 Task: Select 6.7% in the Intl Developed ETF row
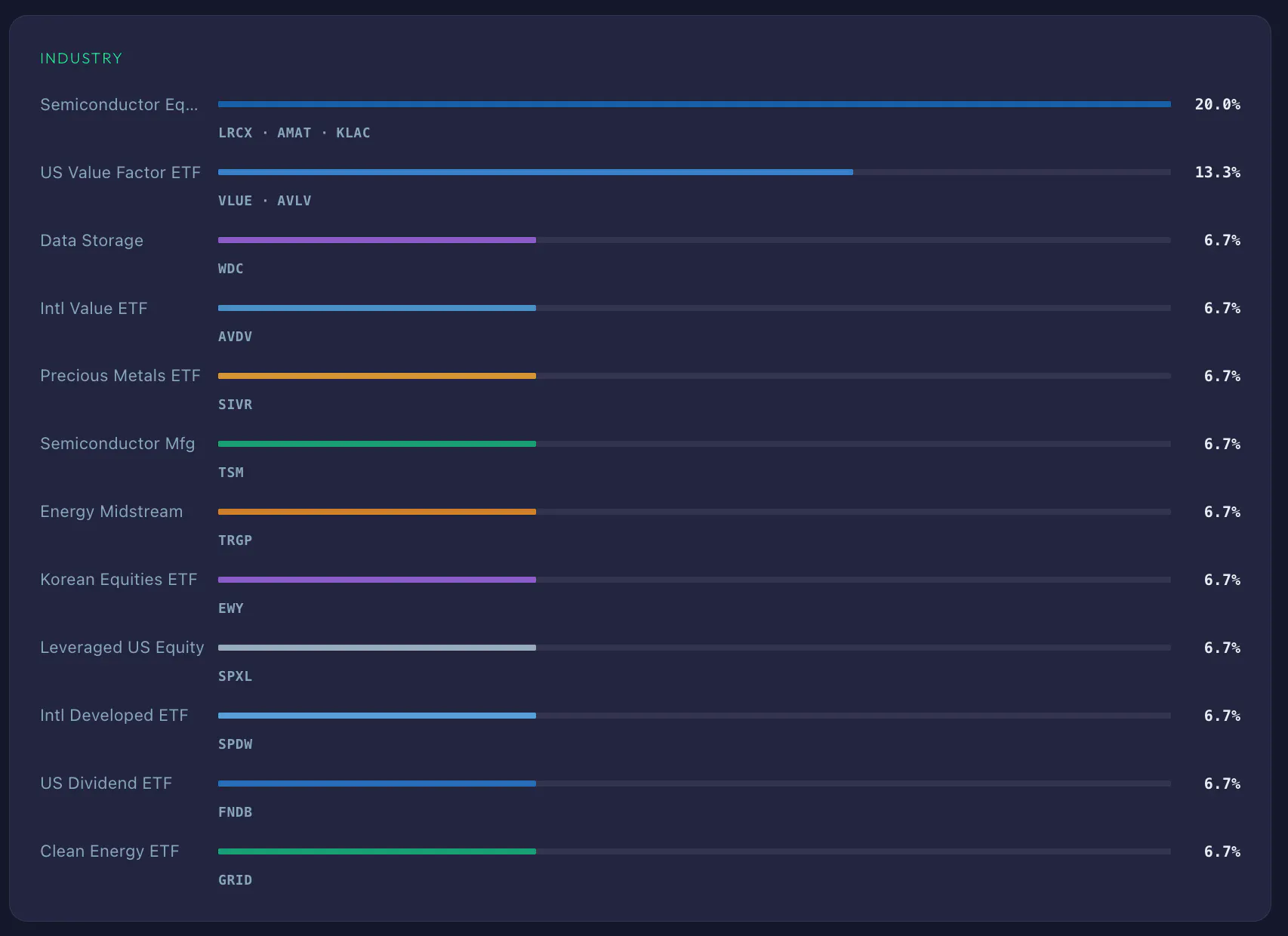tap(1222, 716)
